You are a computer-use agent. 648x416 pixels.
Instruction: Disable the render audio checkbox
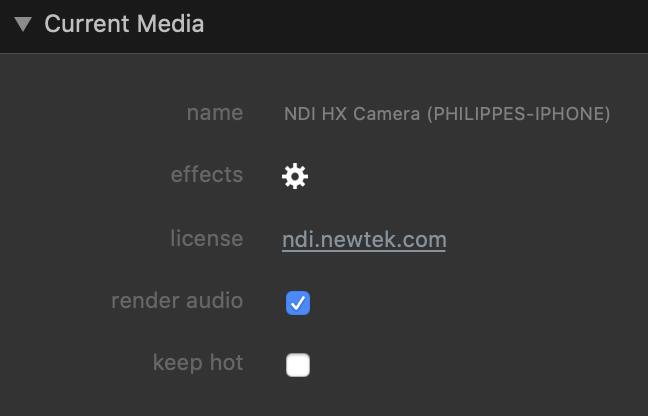[298, 303]
